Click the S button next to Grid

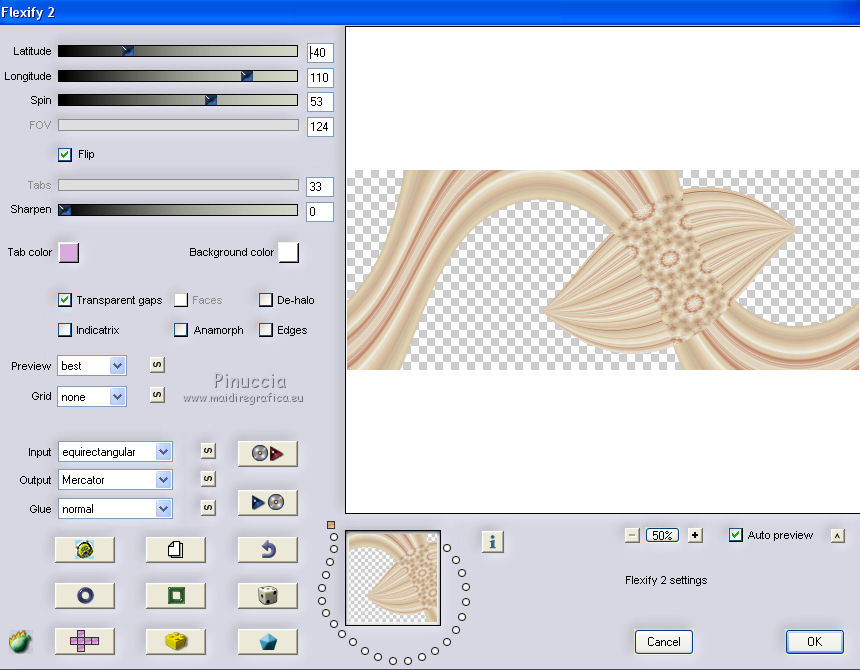pos(157,395)
